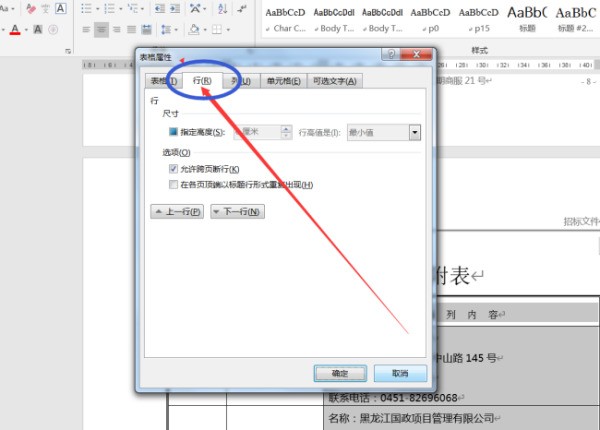Open the Font dialog launcher

[68, 51]
